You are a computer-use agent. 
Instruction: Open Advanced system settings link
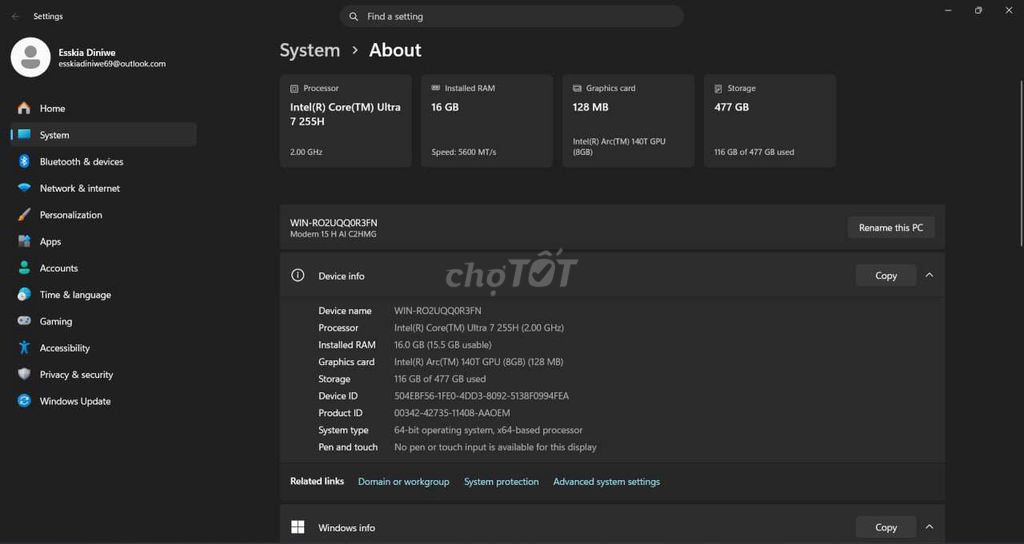[x=606, y=481]
